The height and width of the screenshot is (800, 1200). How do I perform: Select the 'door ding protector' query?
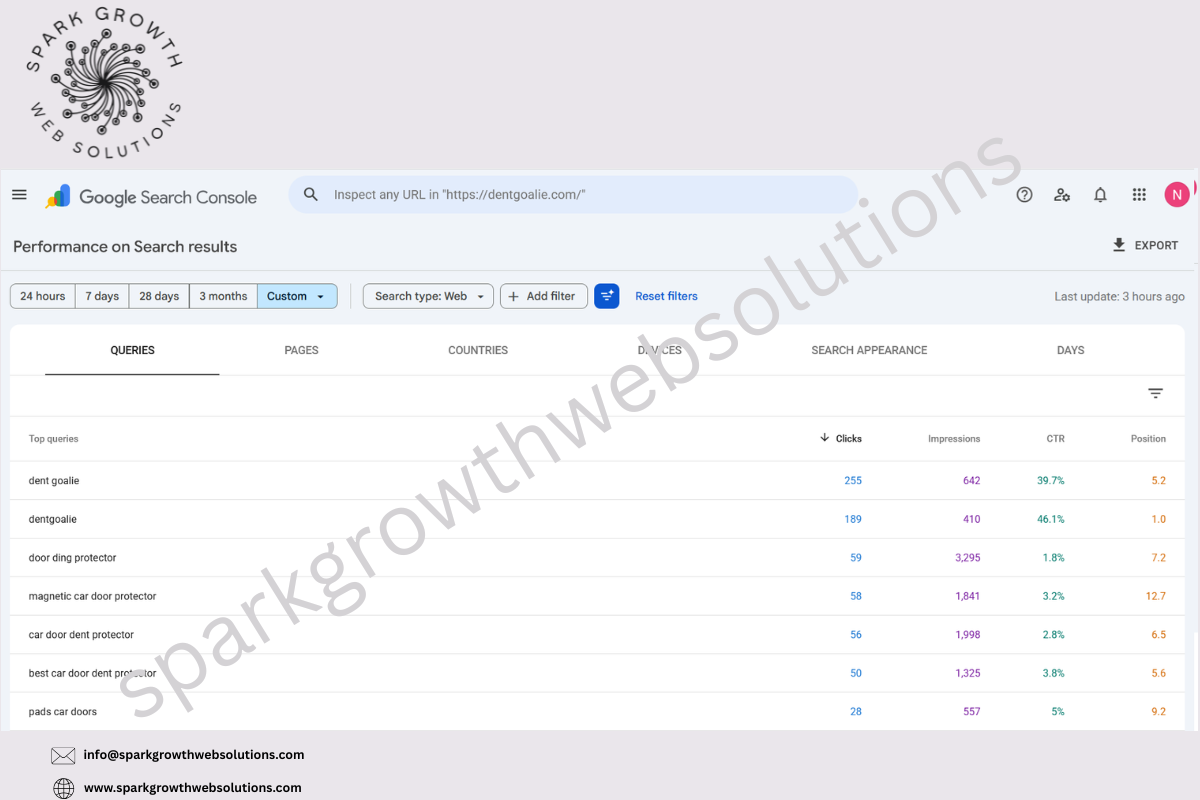pos(72,558)
